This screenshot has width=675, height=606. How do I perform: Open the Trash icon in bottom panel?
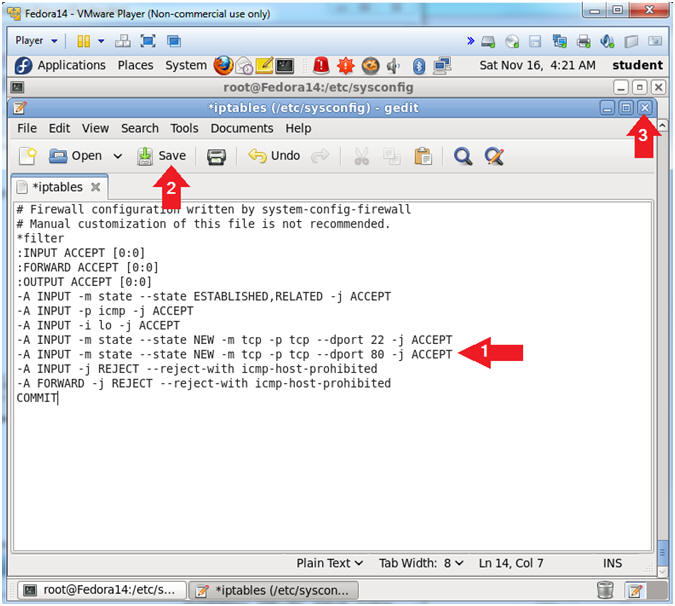[x=605, y=590]
